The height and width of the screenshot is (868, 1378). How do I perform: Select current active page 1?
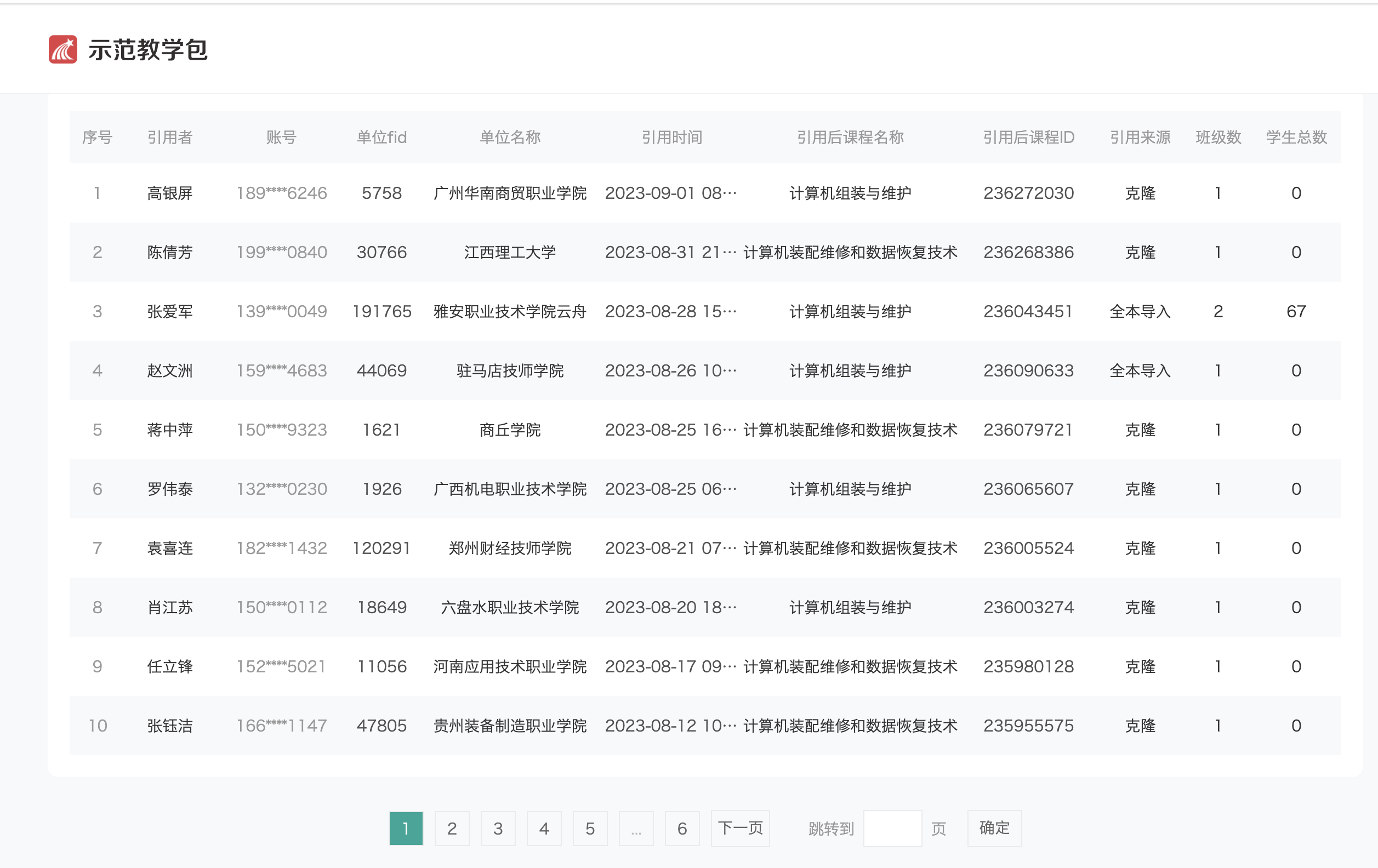click(406, 828)
